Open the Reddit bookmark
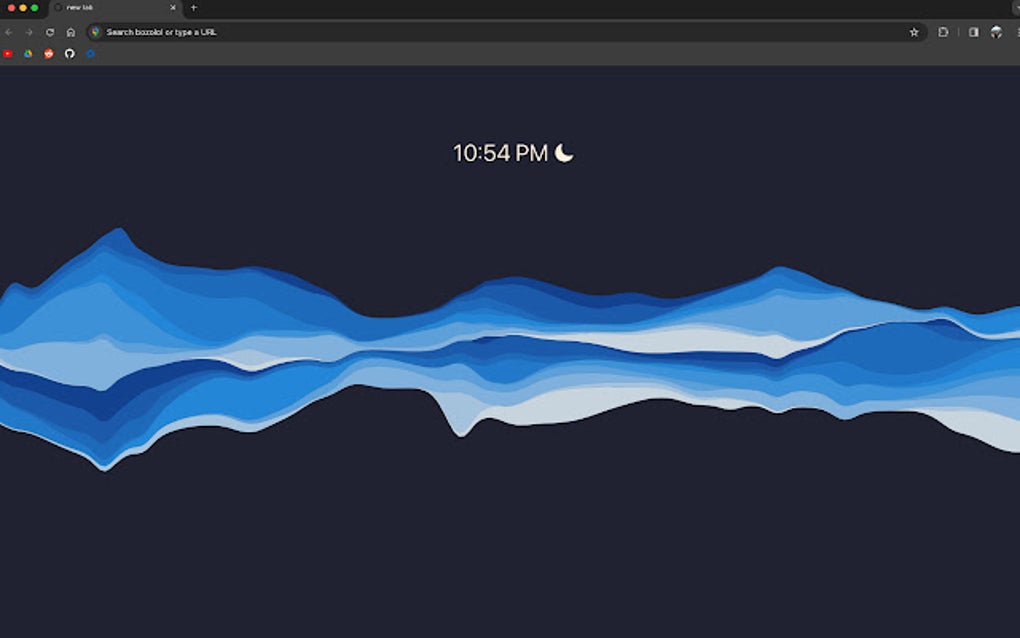 coord(48,54)
